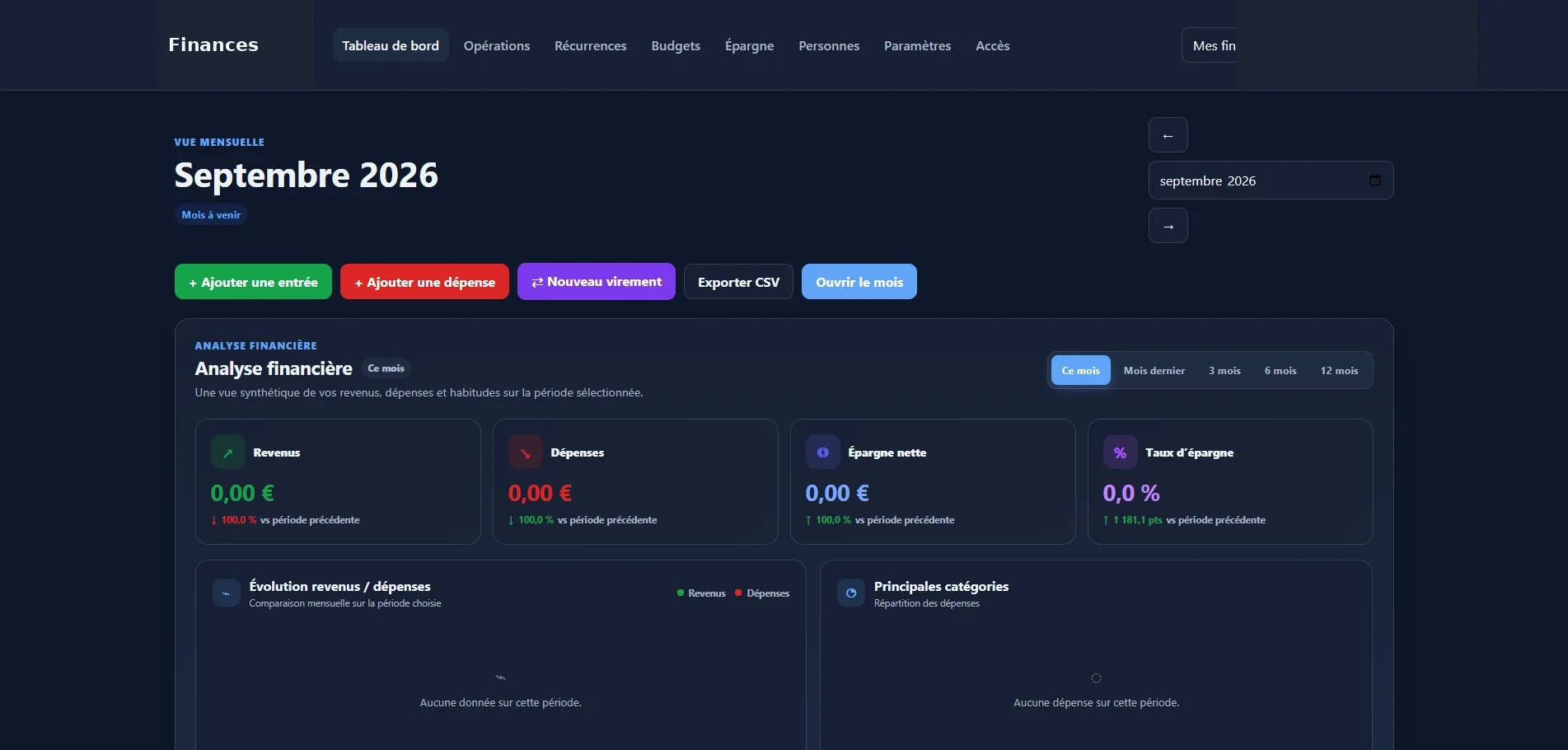This screenshot has height=750, width=1568.
Task: Switch to the Personnes tab
Action: point(829,45)
